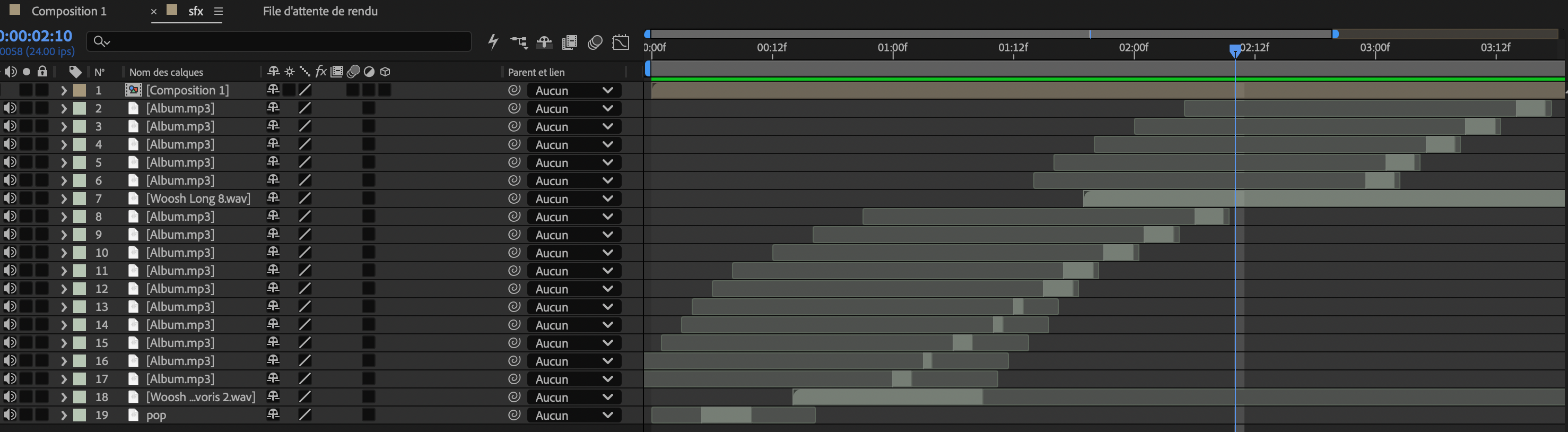Click the adjustment layer column header icon
1568x432 pixels.
[369, 72]
